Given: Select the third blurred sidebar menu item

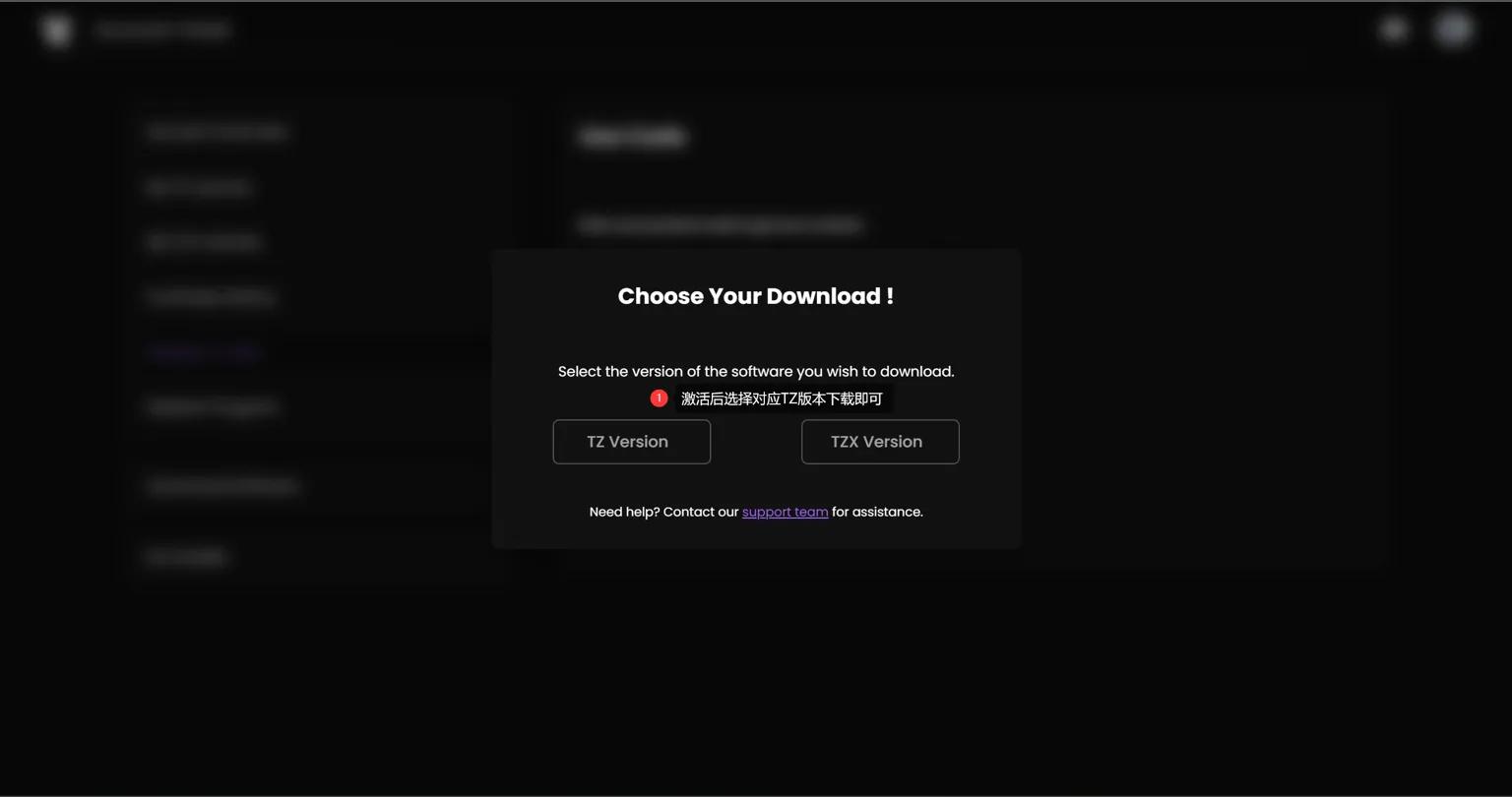Looking at the screenshot, I should (x=204, y=242).
